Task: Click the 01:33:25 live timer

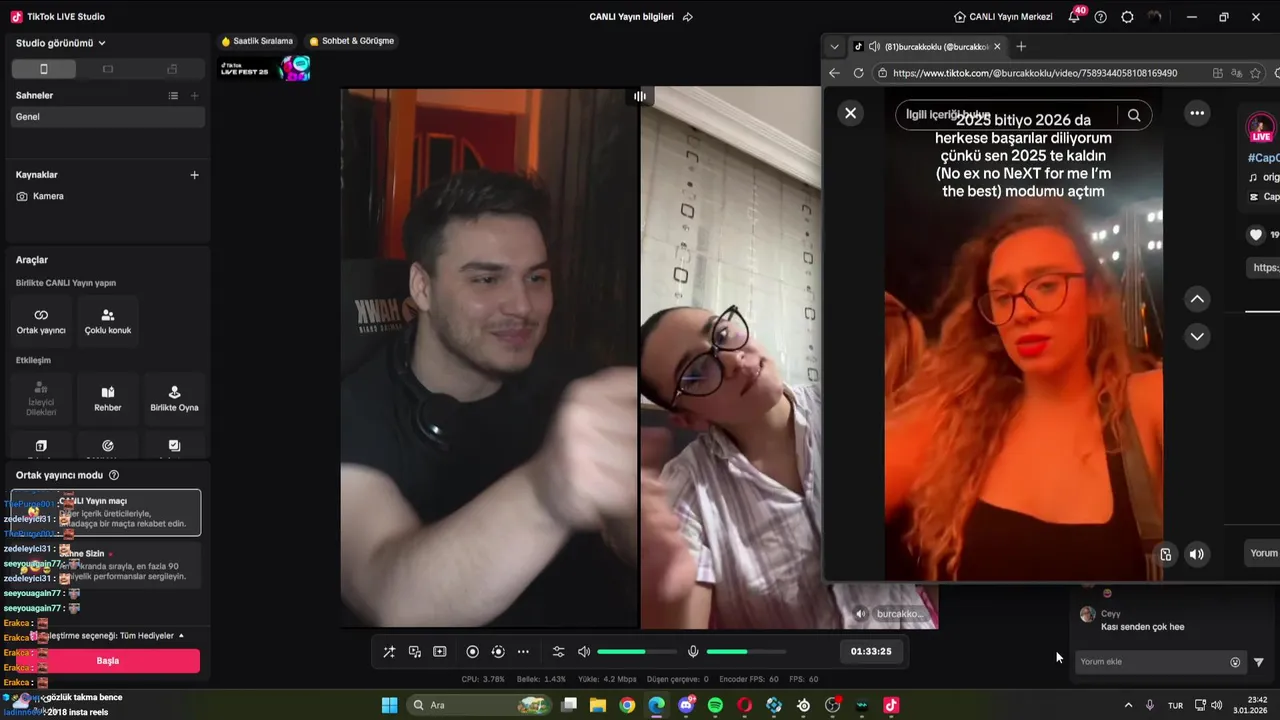Action: [871, 651]
